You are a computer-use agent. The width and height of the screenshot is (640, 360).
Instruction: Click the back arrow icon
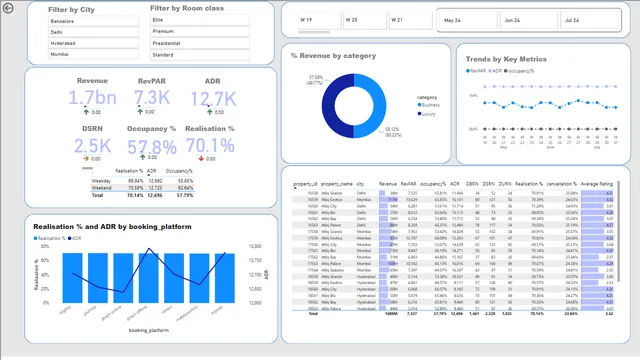[x=8, y=8]
